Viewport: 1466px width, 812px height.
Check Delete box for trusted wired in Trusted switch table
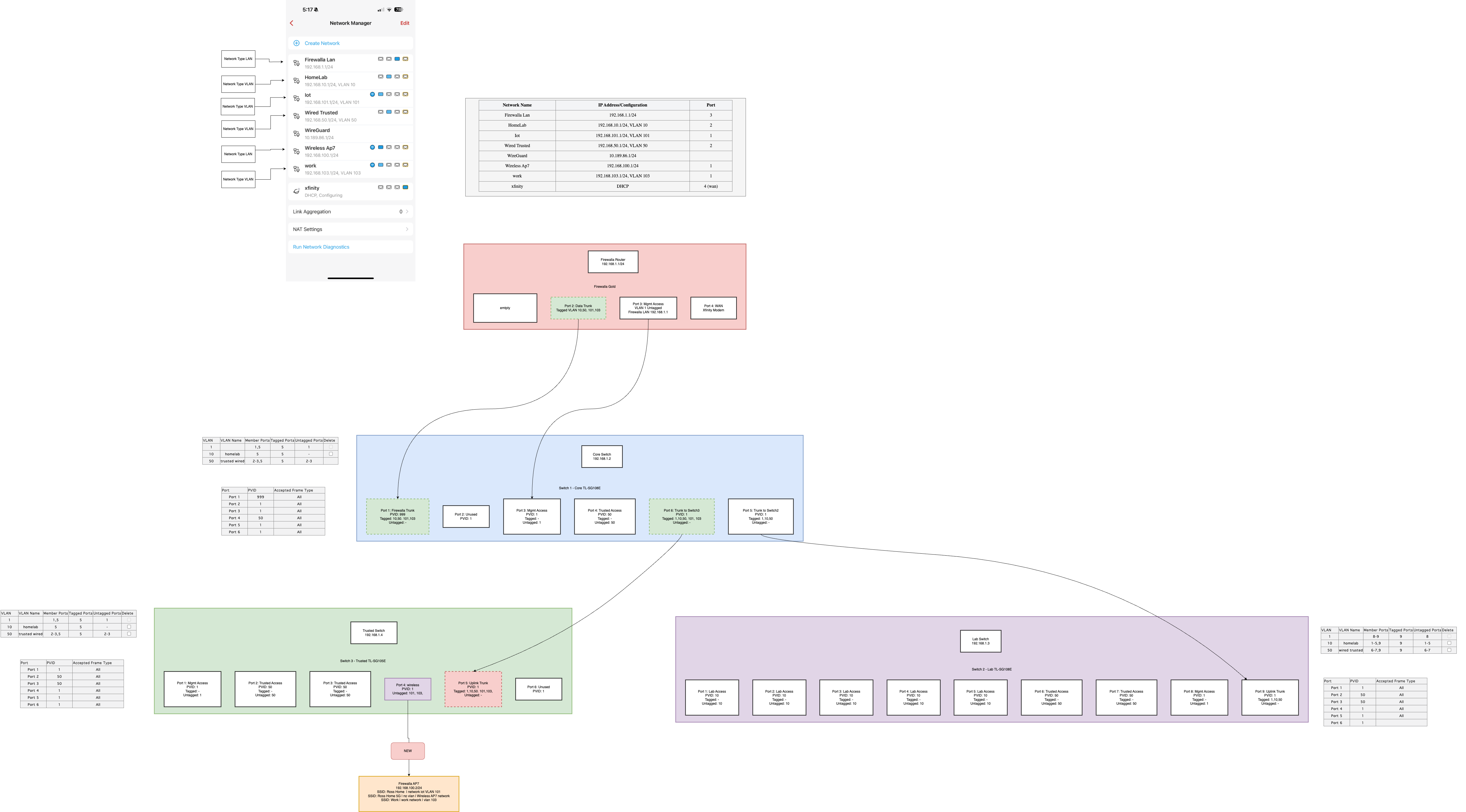pos(129,634)
